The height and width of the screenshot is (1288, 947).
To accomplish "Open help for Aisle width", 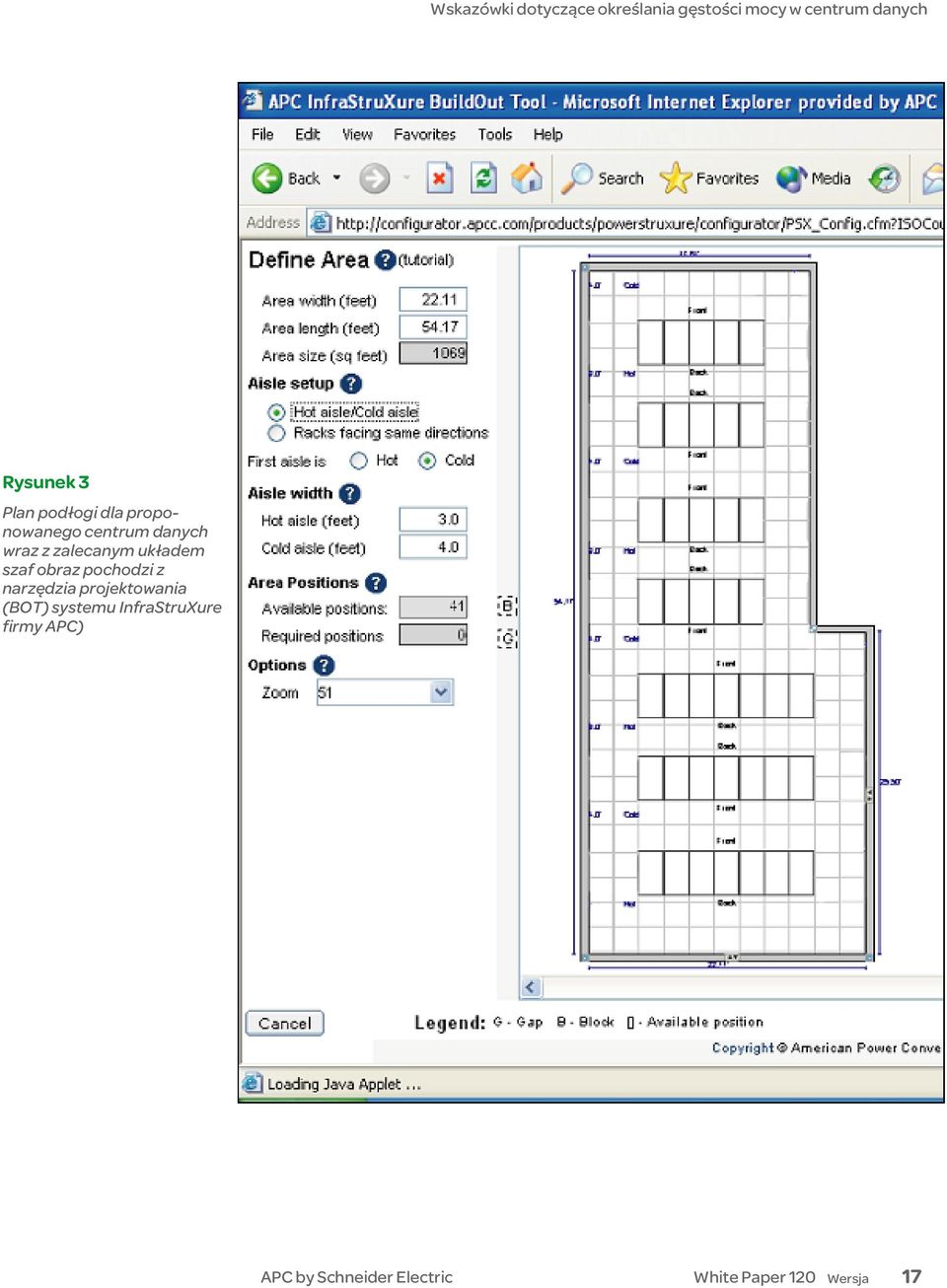I will tap(349, 493).
